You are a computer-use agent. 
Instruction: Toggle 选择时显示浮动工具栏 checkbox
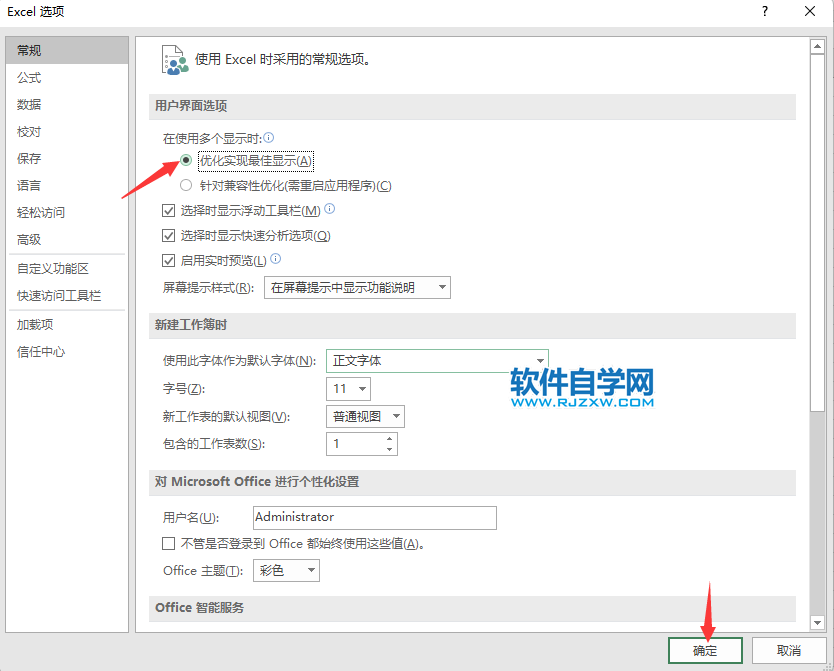point(168,211)
